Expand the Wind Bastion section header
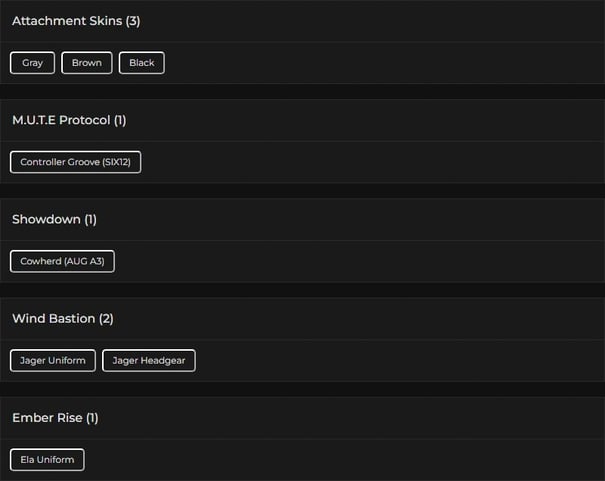Image resolution: width=605 pixels, height=481 pixels. 54,318
